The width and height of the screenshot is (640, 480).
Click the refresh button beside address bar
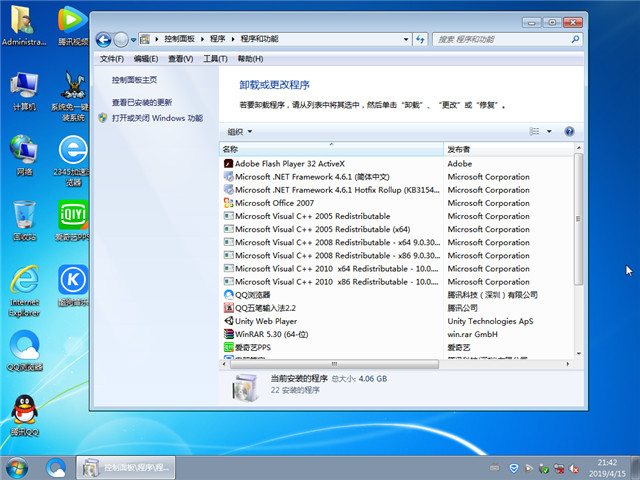(420, 39)
